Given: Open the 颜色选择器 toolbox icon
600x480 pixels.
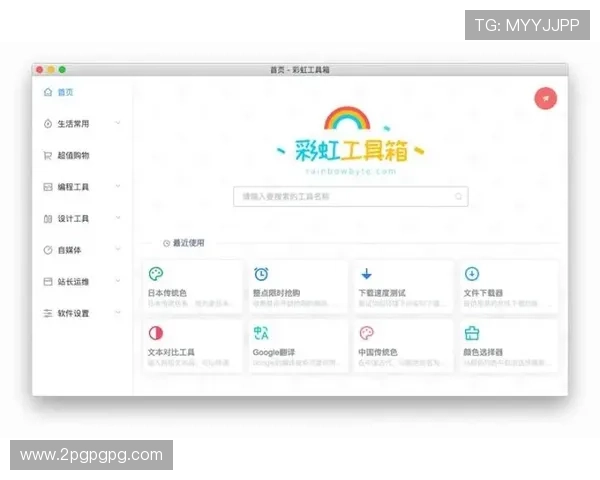Looking at the screenshot, I should (472, 333).
